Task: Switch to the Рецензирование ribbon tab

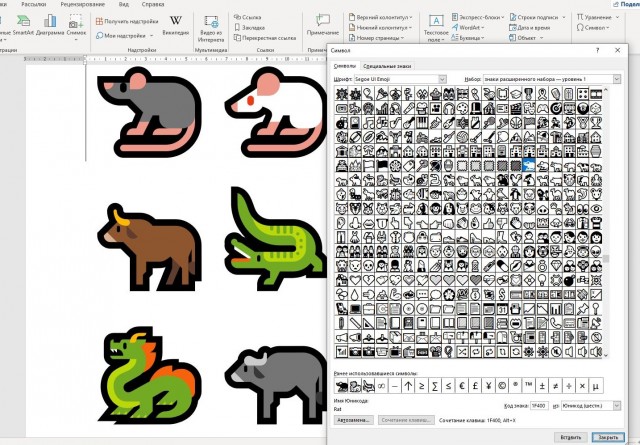Action: pos(82,4)
